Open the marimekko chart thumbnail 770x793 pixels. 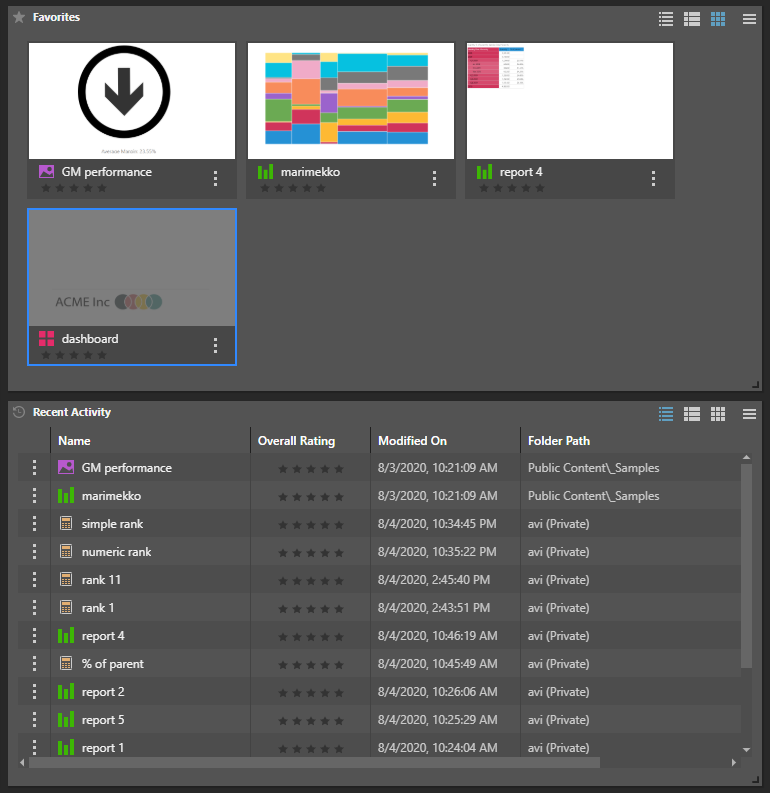coord(351,100)
